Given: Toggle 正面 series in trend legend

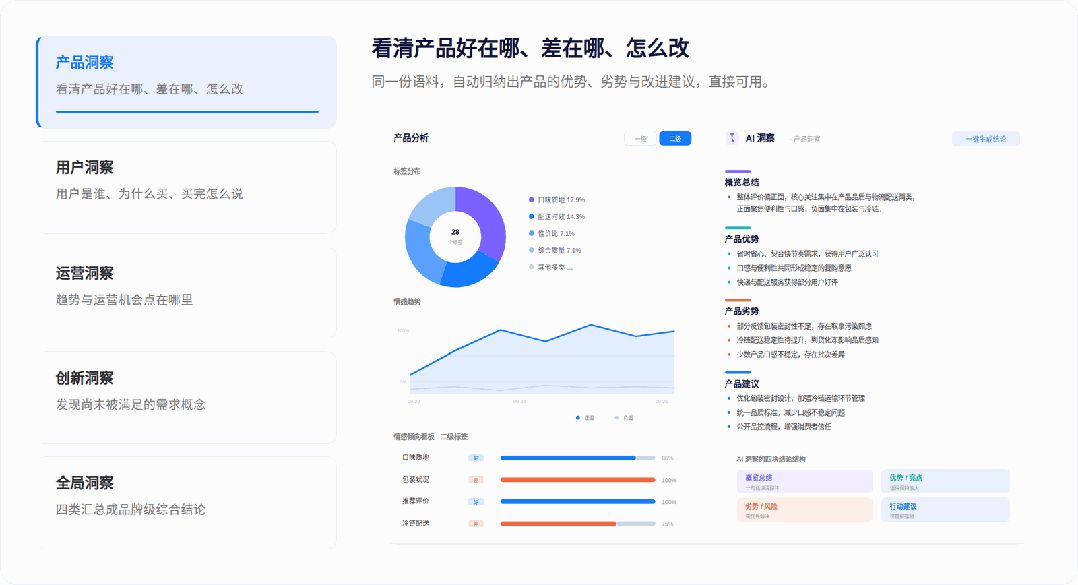Looking at the screenshot, I should [x=585, y=417].
